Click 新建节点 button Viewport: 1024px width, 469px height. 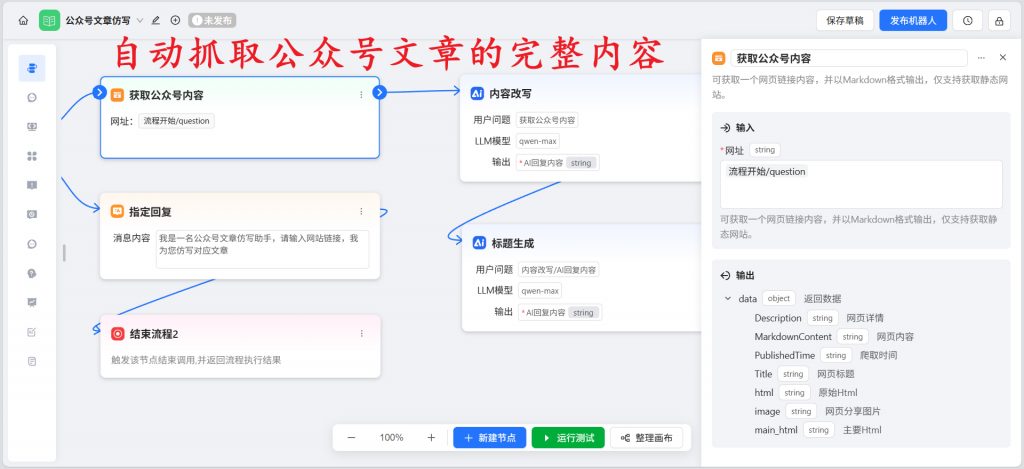(x=490, y=438)
